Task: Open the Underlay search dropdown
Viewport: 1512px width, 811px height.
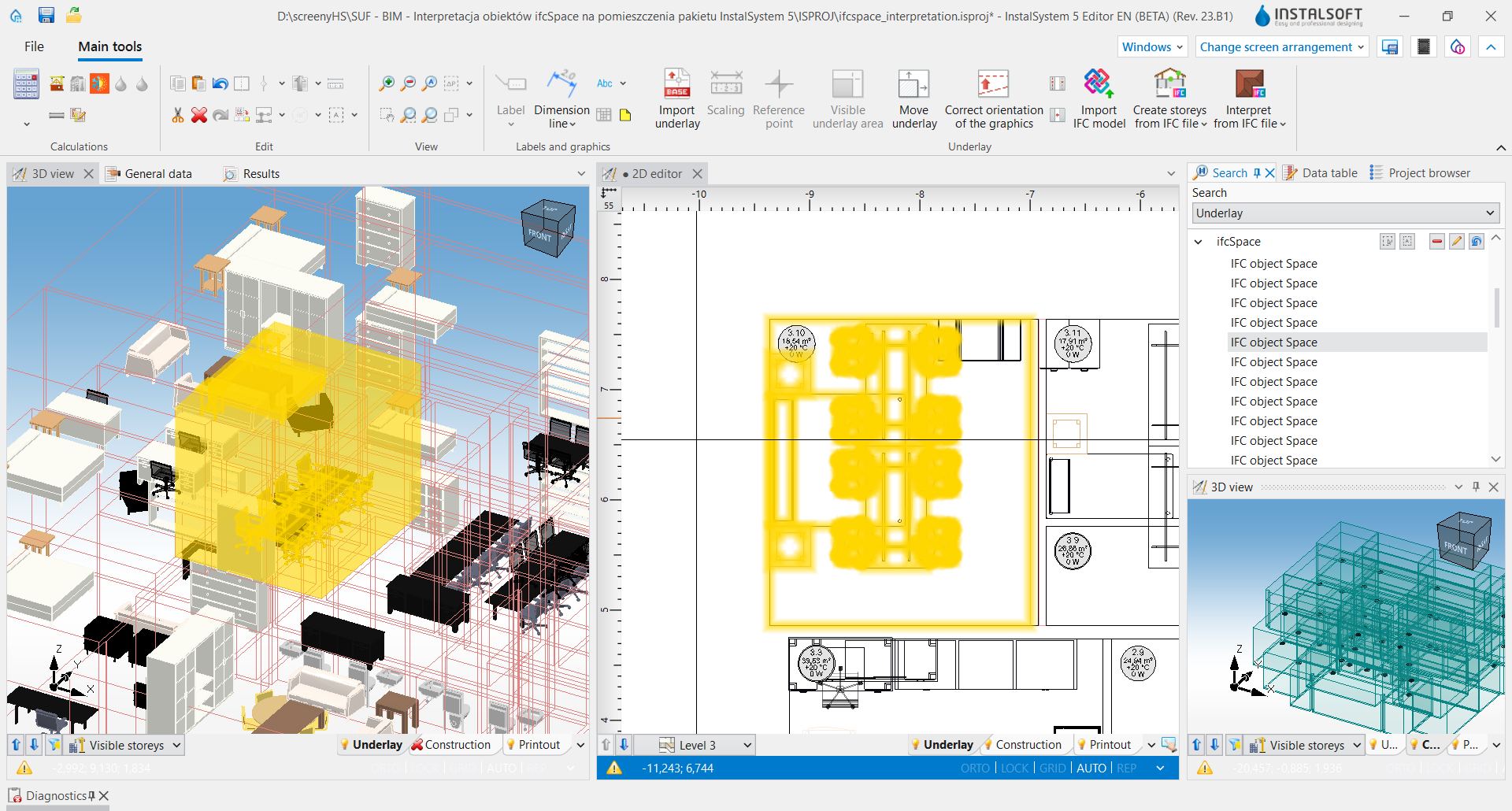Action: tap(1345, 213)
